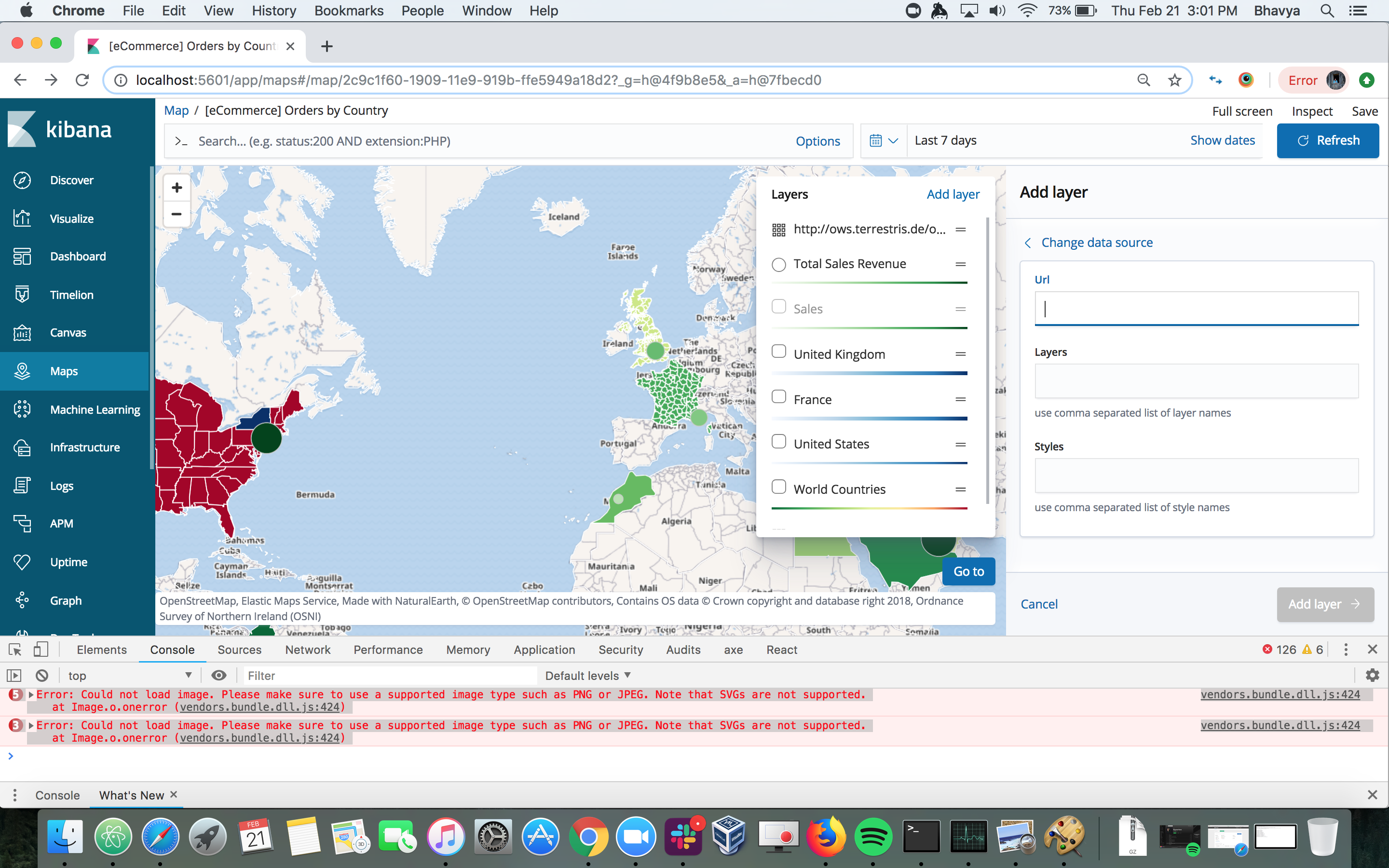The image size is (1389, 868).
Task: Open the APM section
Action: click(61, 523)
